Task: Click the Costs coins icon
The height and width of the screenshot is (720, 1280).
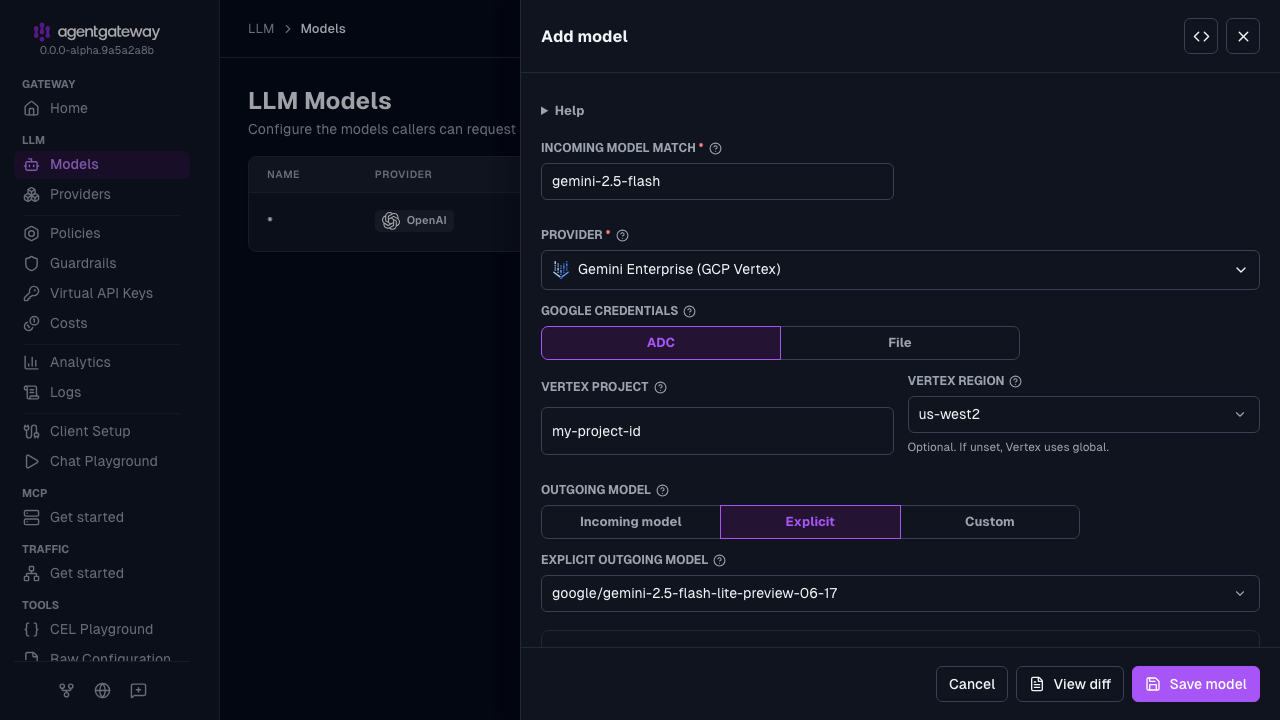Action: [x=32, y=323]
